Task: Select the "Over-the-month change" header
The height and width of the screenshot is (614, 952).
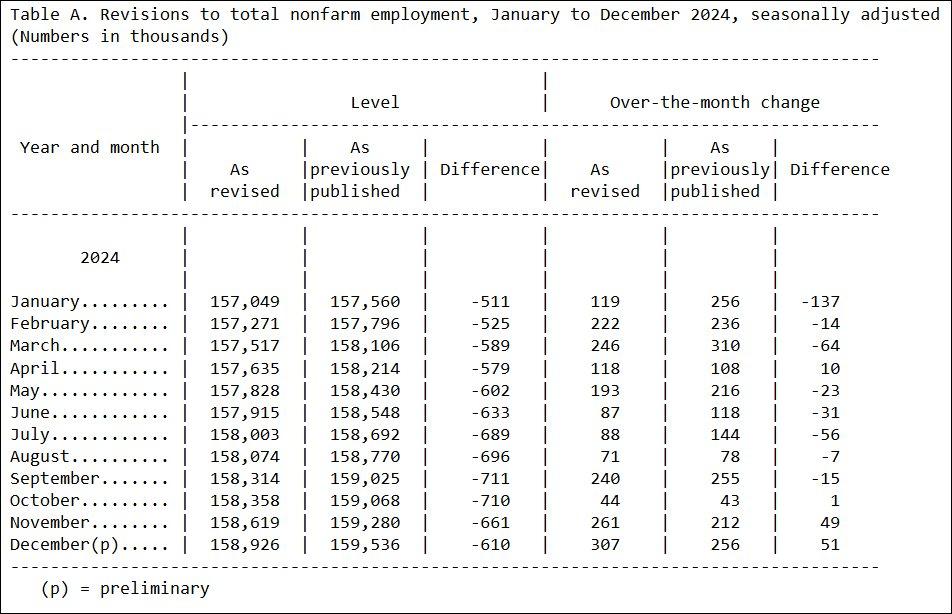Action: [x=714, y=101]
